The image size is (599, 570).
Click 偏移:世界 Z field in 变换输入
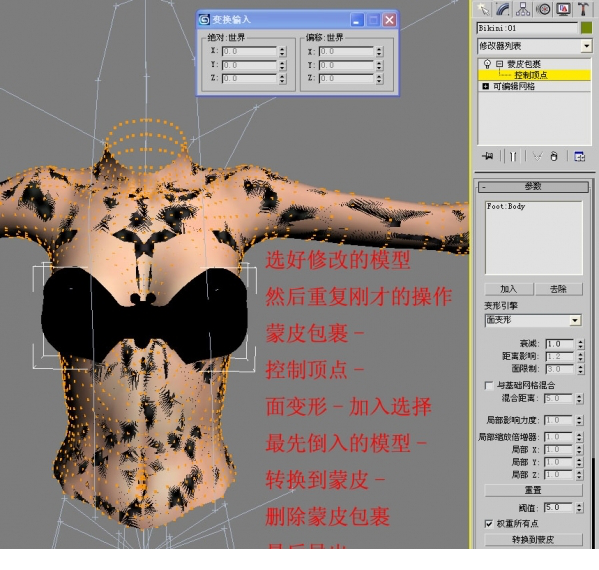(x=346, y=78)
